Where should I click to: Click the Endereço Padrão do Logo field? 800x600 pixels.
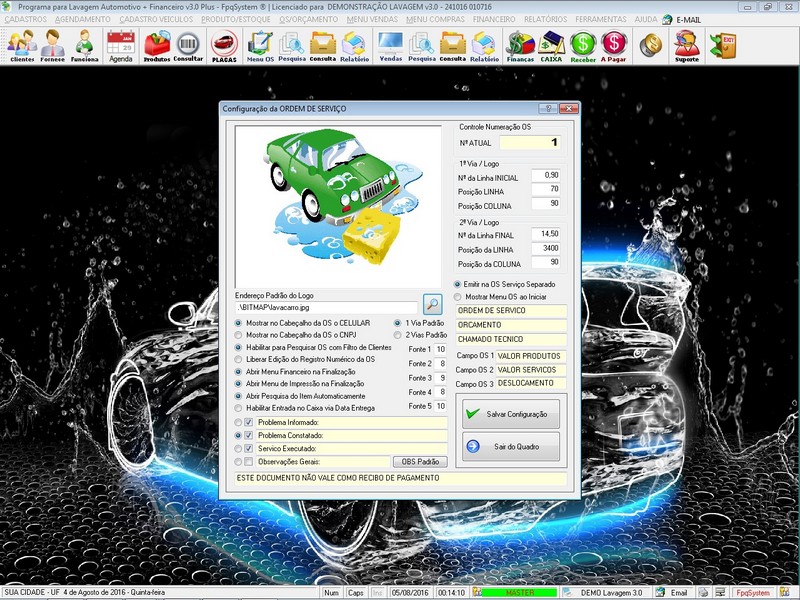click(x=326, y=308)
